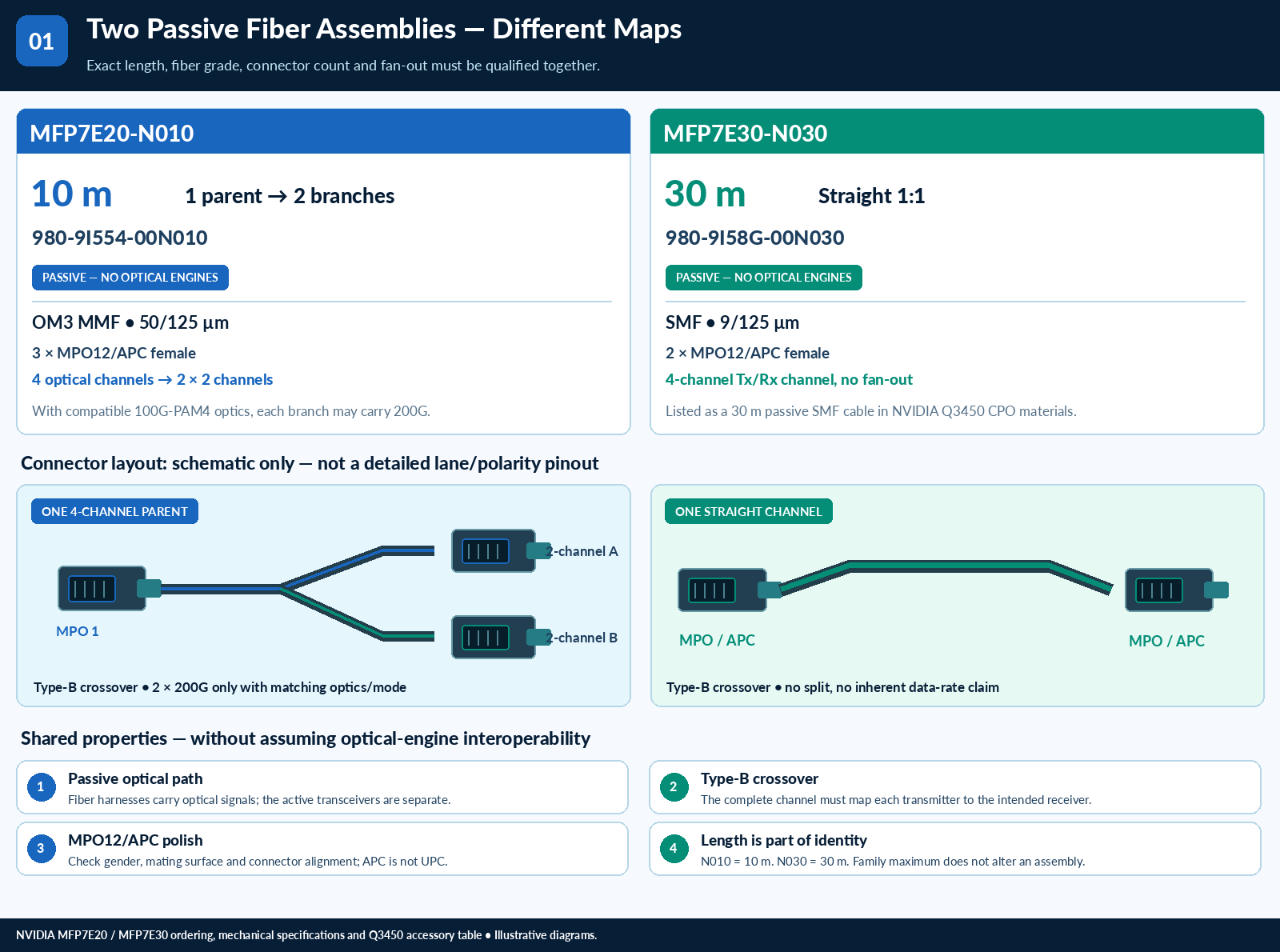Select the MFP7E20-N010 card header
The width and height of the screenshot is (1280, 952).
323,131
